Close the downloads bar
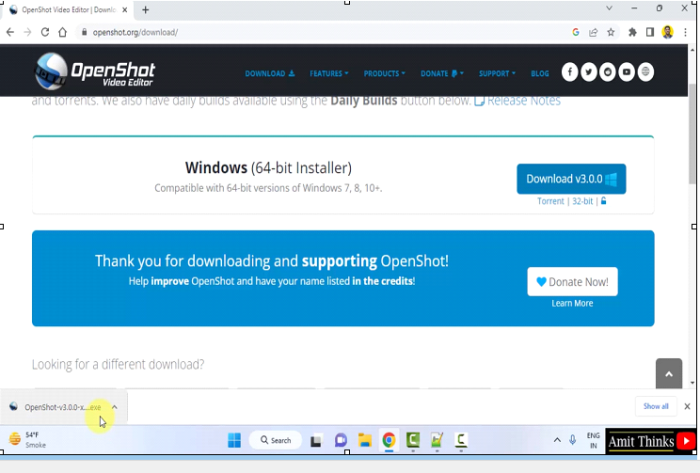700x473 pixels. 687,406
